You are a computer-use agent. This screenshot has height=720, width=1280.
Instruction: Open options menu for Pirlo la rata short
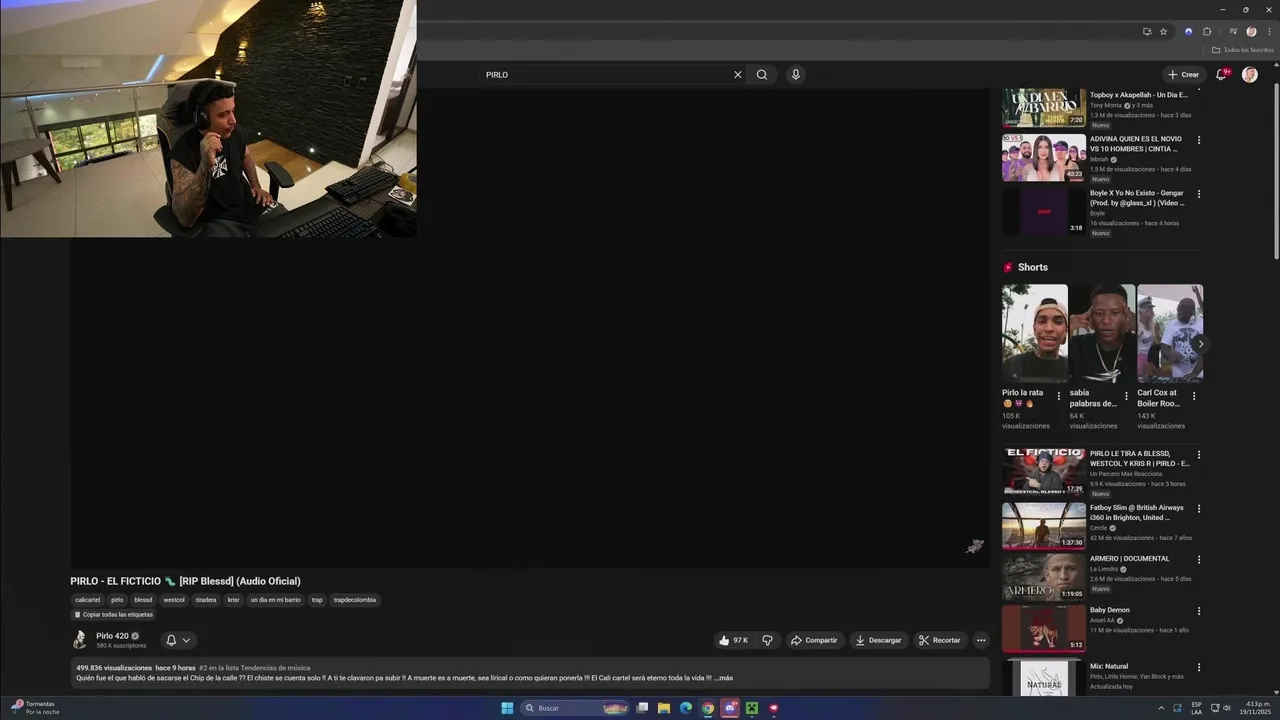(x=1059, y=396)
